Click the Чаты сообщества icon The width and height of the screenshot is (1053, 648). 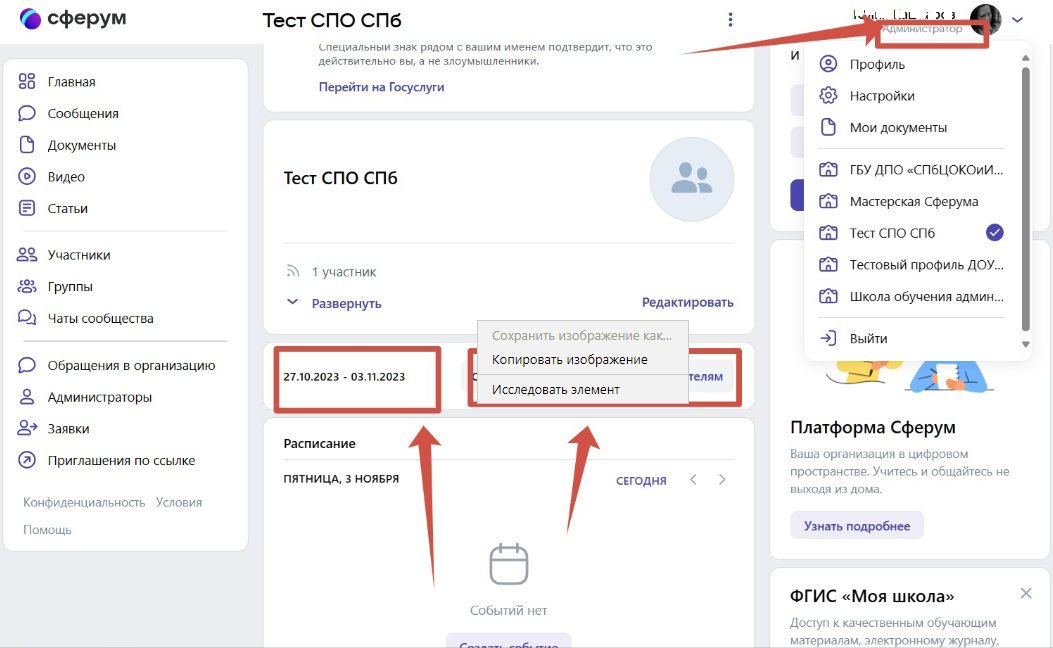click(x=27, y=318)
